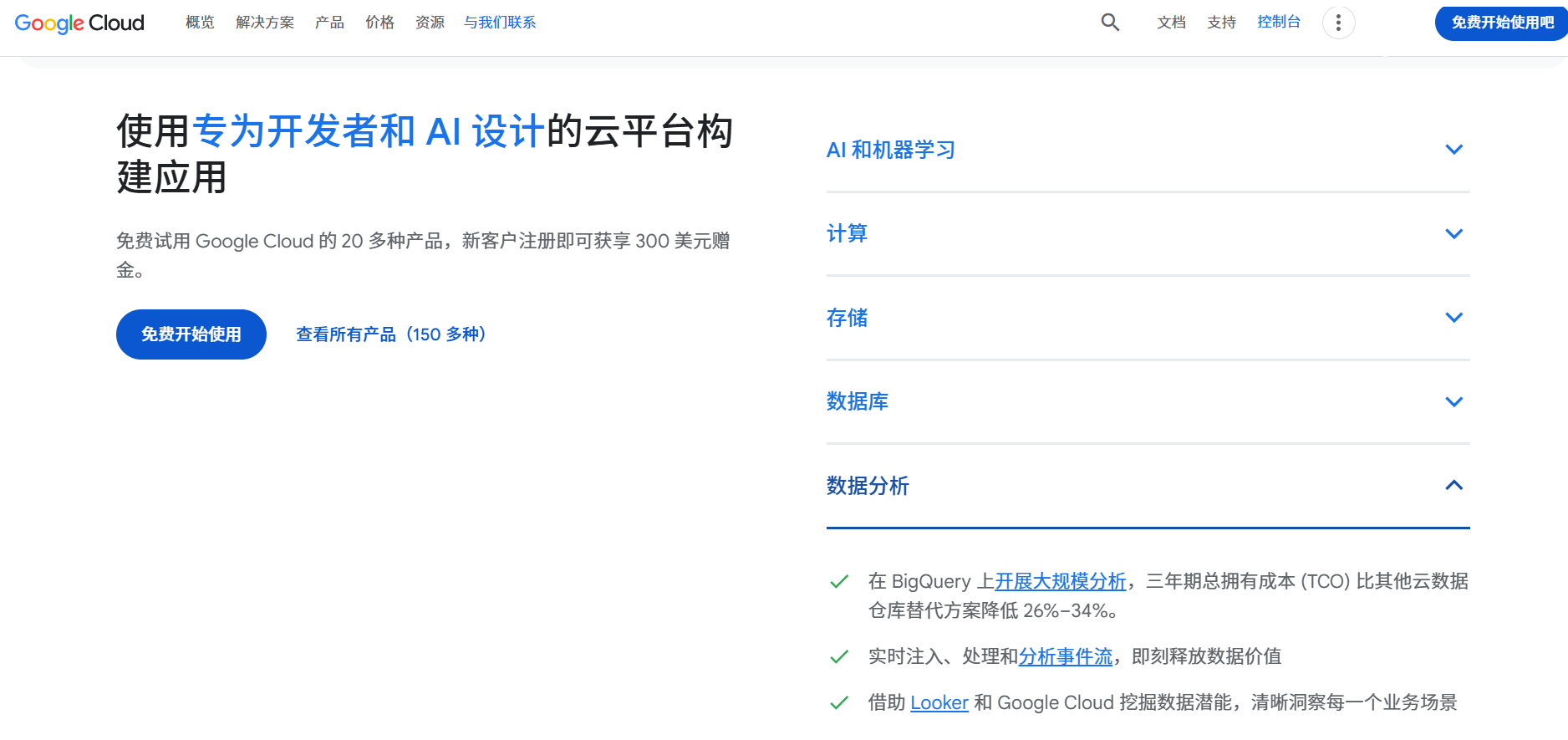Open the 概览 nav item

pos(200,23)
